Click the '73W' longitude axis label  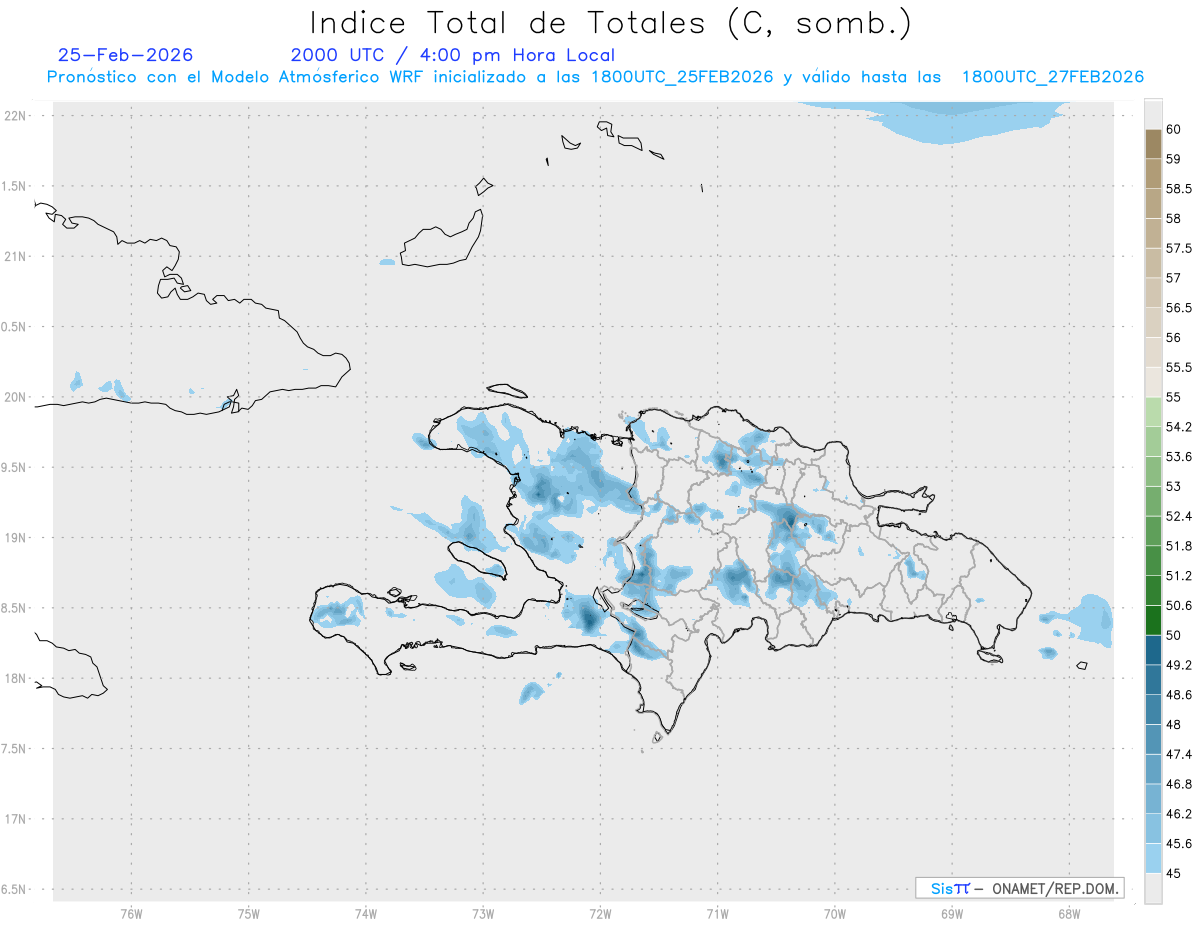pyautogui.click(x=483, y=913)
